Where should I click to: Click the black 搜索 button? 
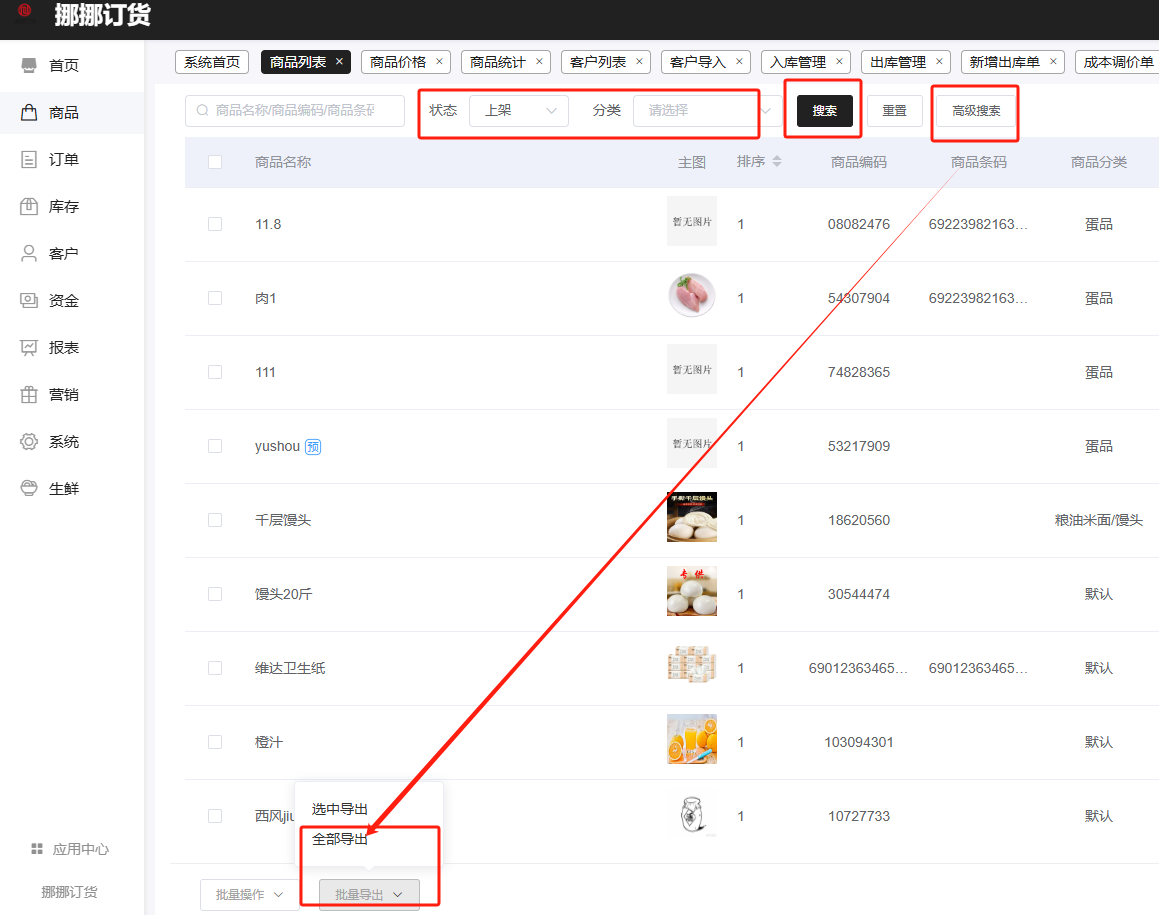tap(824, 111)
